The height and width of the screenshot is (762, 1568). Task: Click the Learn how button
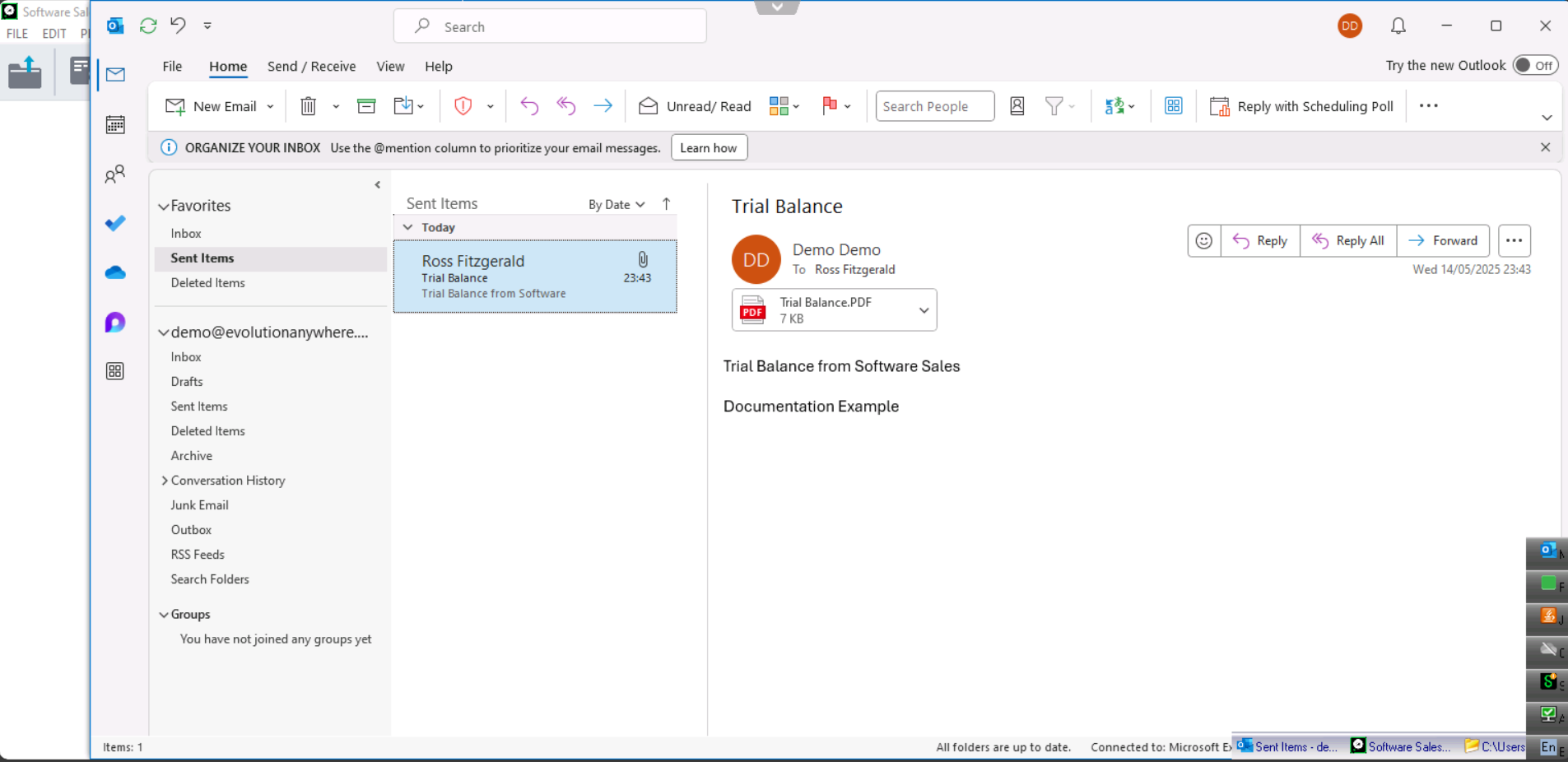(x=709, y=148)
